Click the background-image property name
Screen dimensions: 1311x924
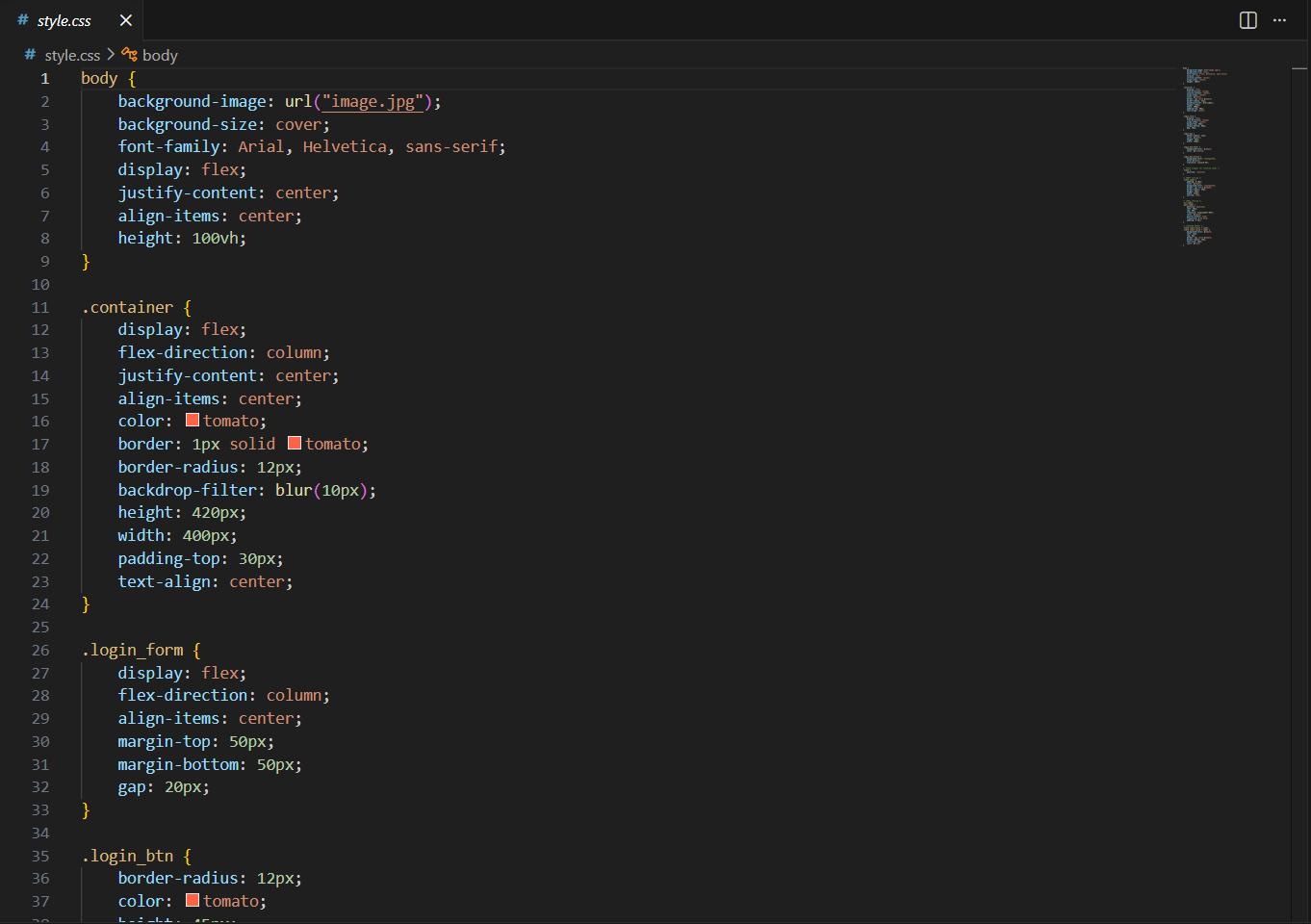click(x=193, y=102)
